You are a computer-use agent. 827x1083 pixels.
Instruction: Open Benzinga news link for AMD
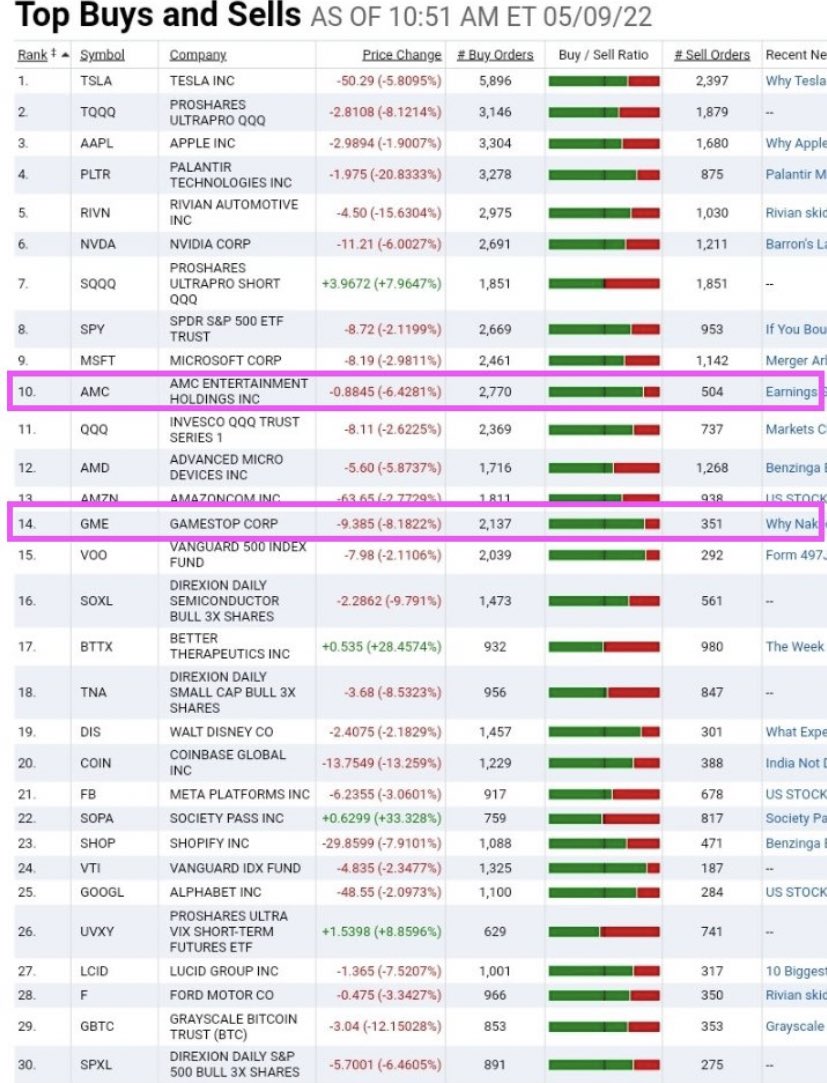796,468
